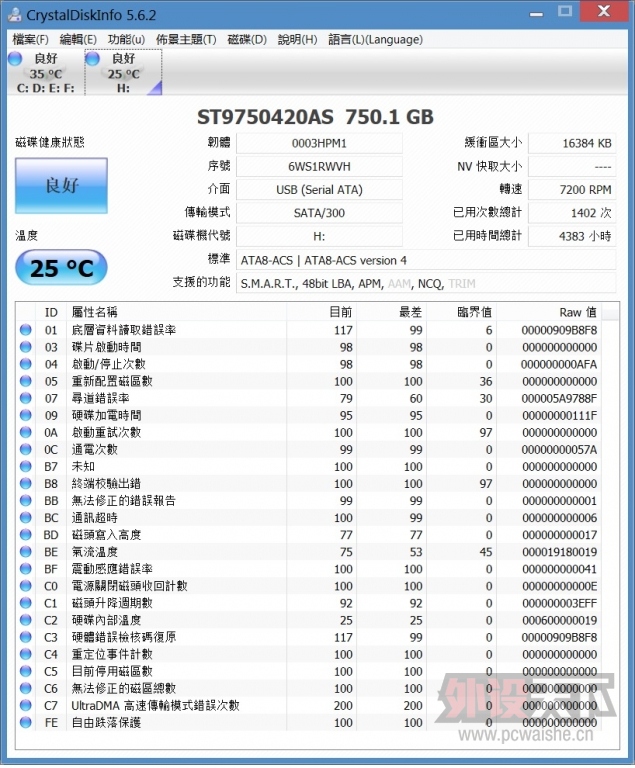The width and height of the screenshot is (635, 768).
Task: Click status icon for attribute C7
Action: 25,706
